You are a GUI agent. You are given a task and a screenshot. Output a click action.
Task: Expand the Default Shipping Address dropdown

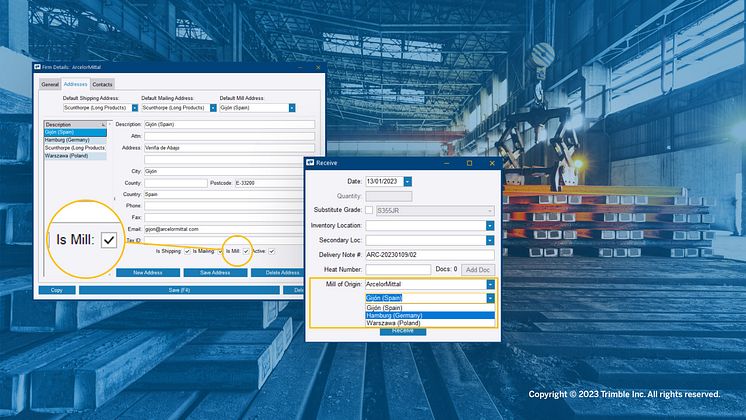coord(135,108)
